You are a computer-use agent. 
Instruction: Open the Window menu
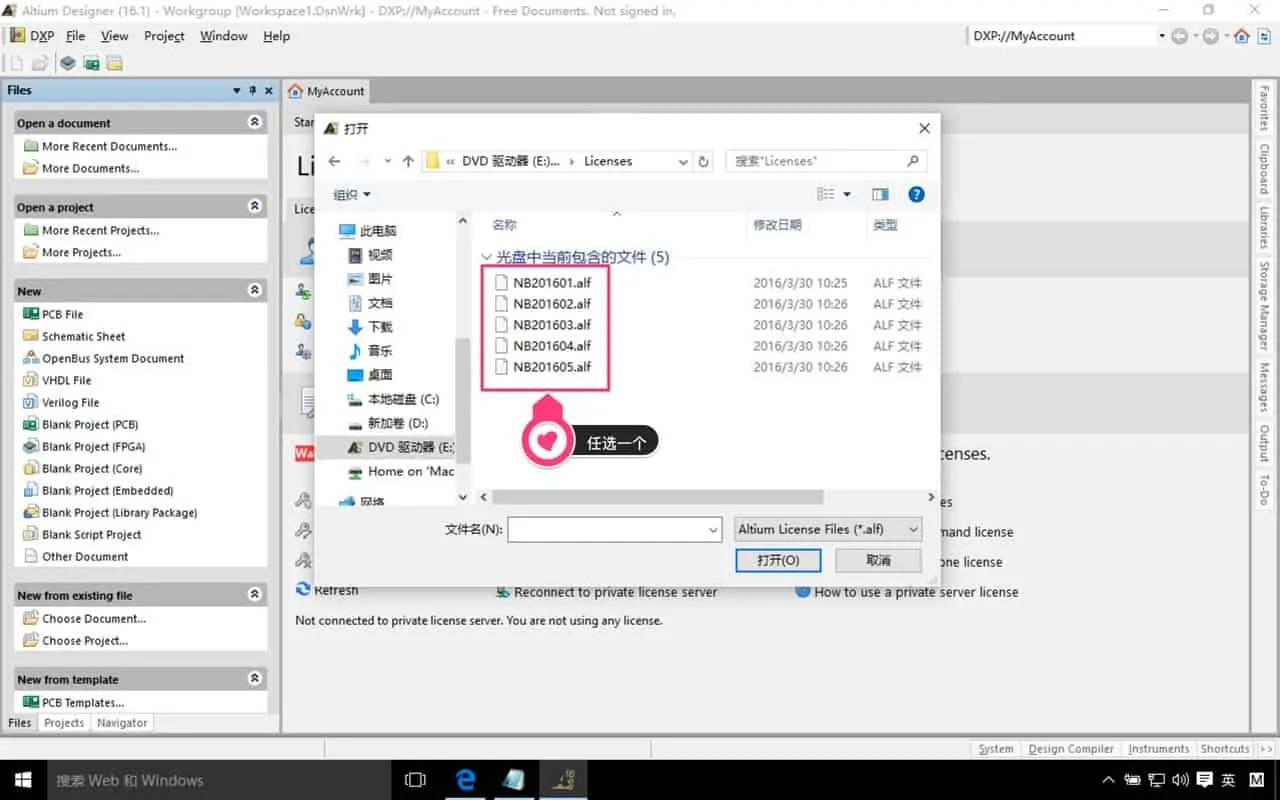(223, 35)
